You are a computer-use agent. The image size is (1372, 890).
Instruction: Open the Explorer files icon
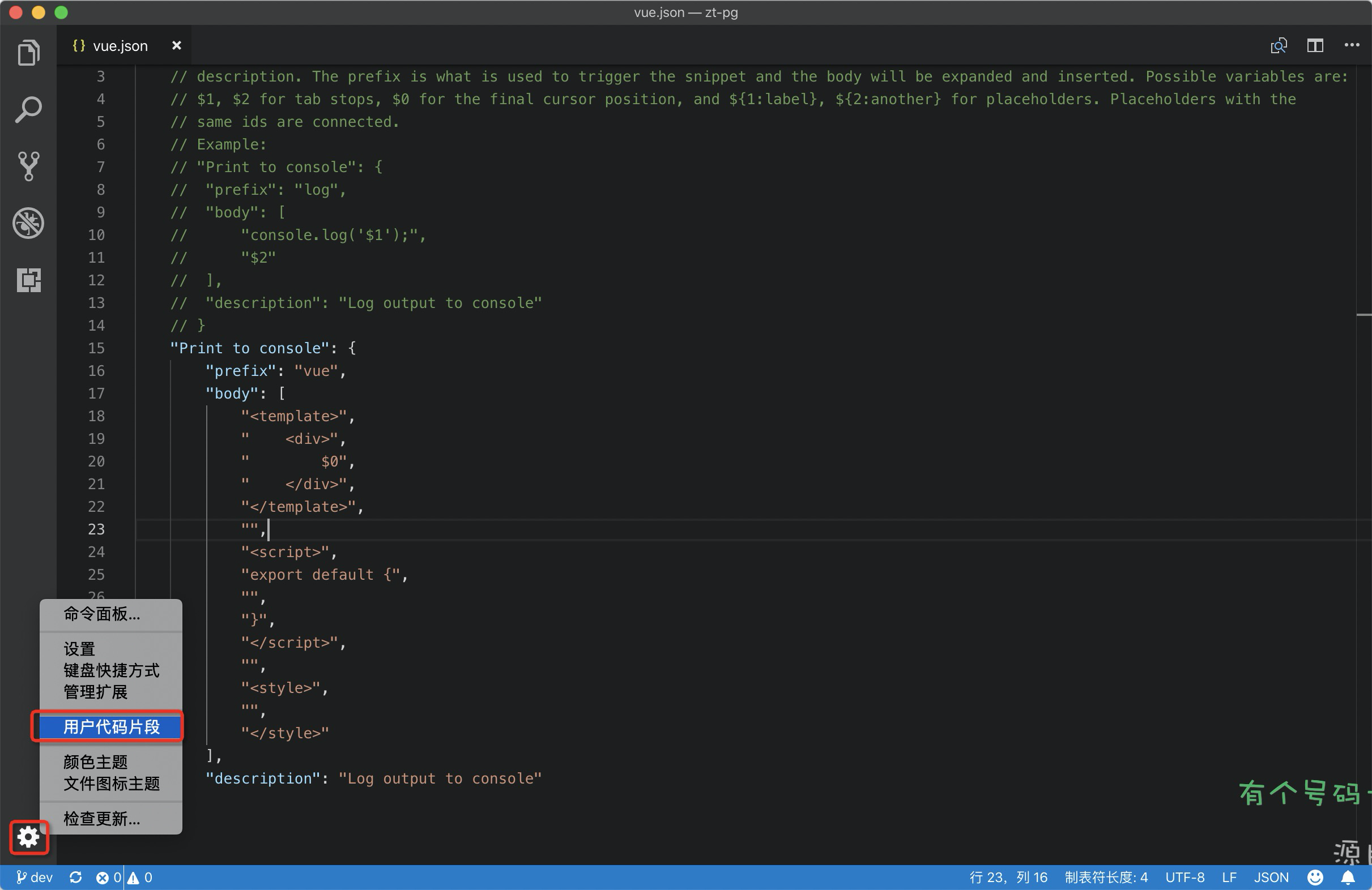tap(28, 53)
